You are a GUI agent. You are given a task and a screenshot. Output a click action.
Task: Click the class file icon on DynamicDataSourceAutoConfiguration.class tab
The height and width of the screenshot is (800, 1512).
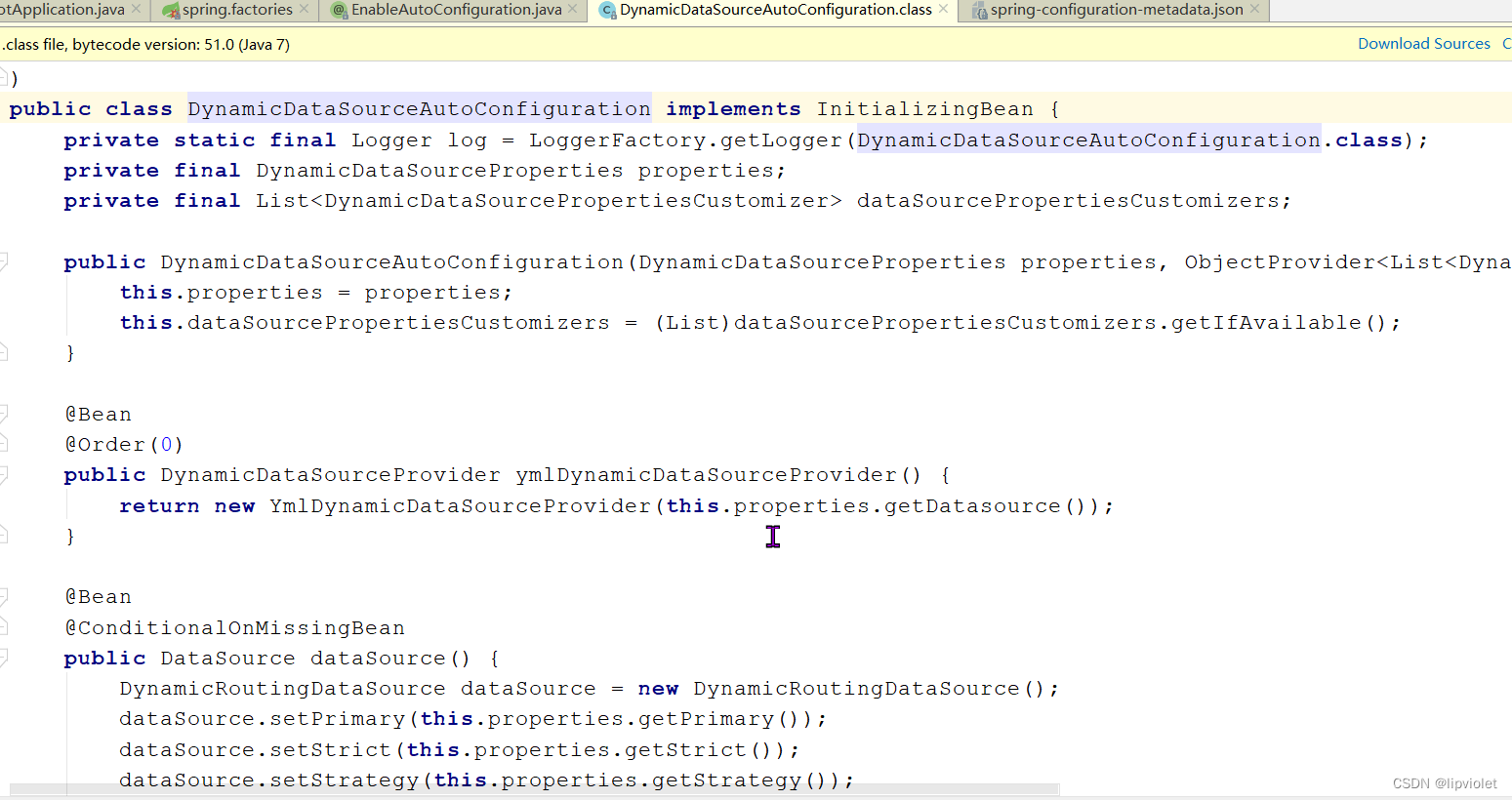coord(607,10)
